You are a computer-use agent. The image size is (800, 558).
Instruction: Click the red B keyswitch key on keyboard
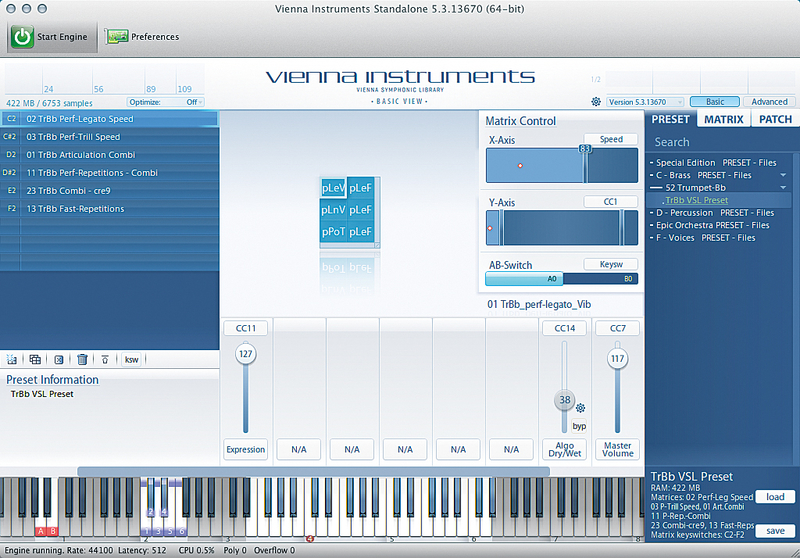point(53,531)
